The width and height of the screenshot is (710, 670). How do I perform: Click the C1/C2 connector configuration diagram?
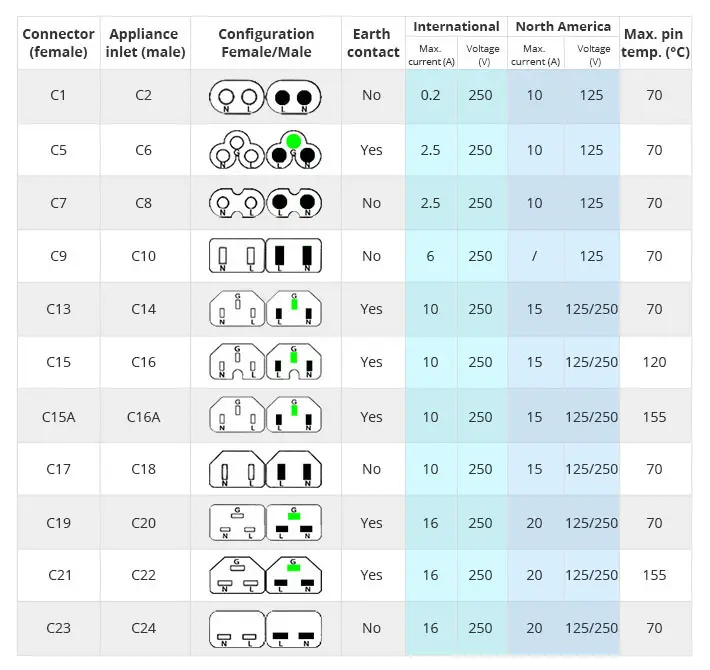pyautogui.click(x=265, y=97)
